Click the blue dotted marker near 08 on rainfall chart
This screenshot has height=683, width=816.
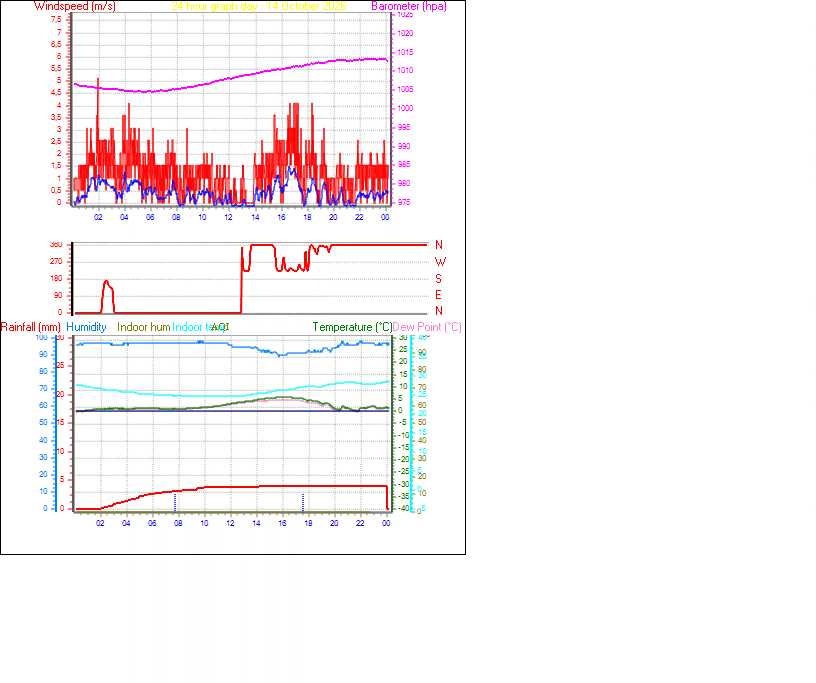[x=175, y=502]
